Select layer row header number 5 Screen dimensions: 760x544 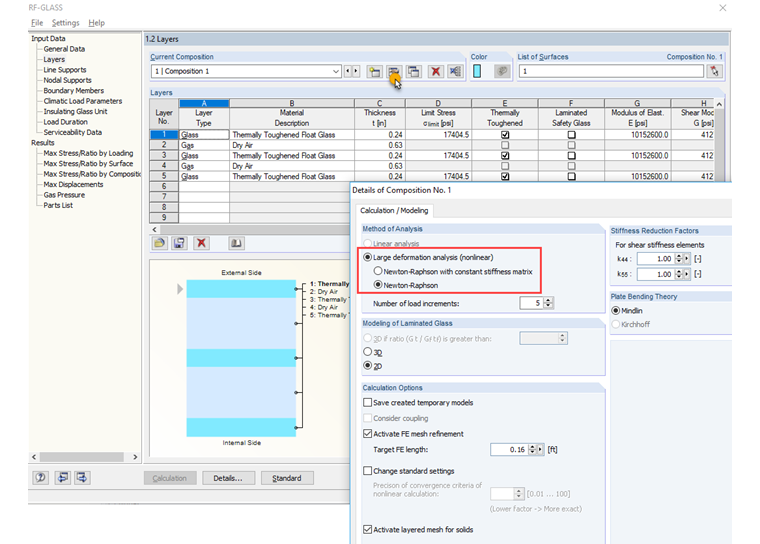(x=164, y=176)
